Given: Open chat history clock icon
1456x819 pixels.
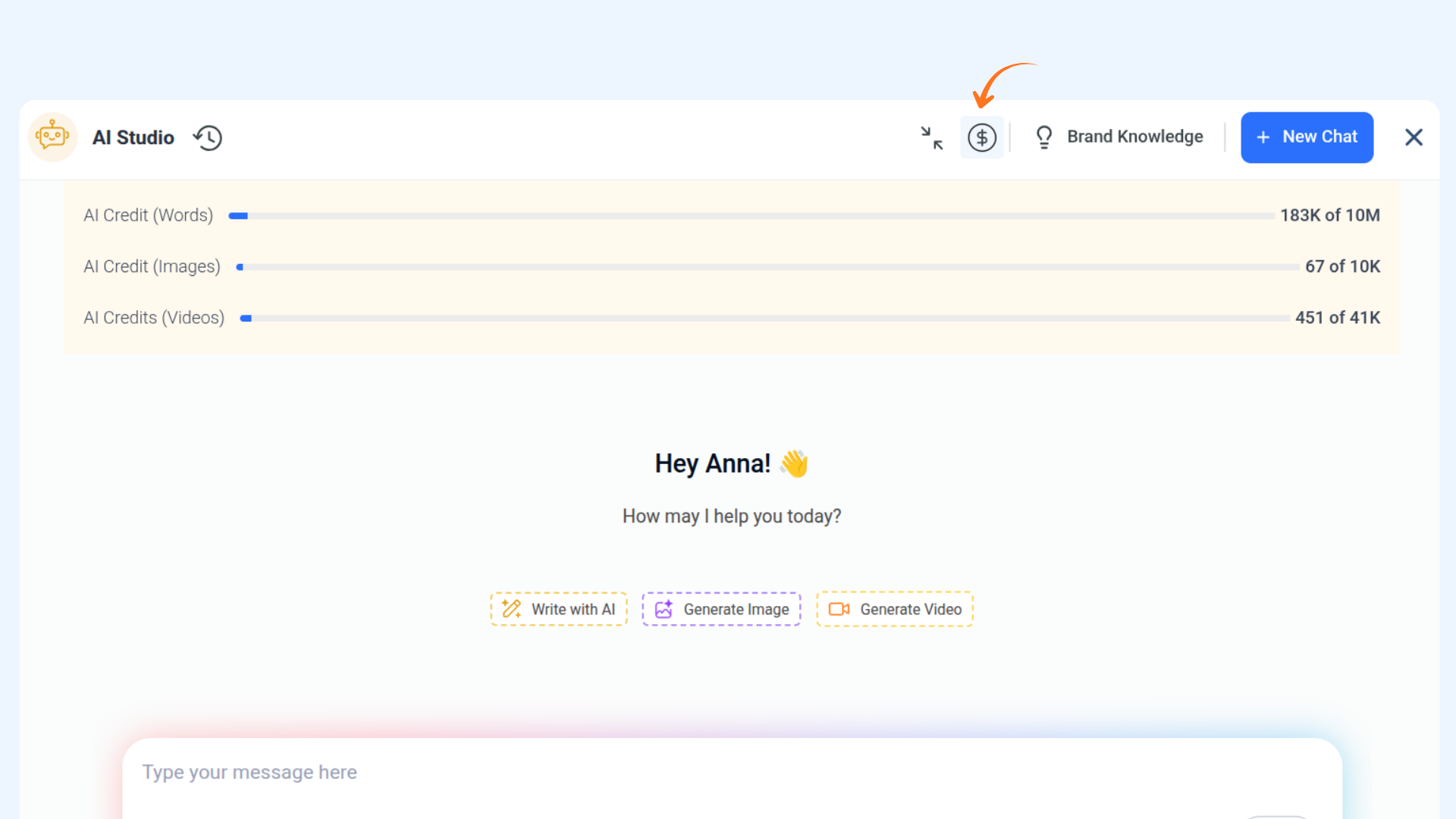Looking at the screenshot, I should coord(207,138).
